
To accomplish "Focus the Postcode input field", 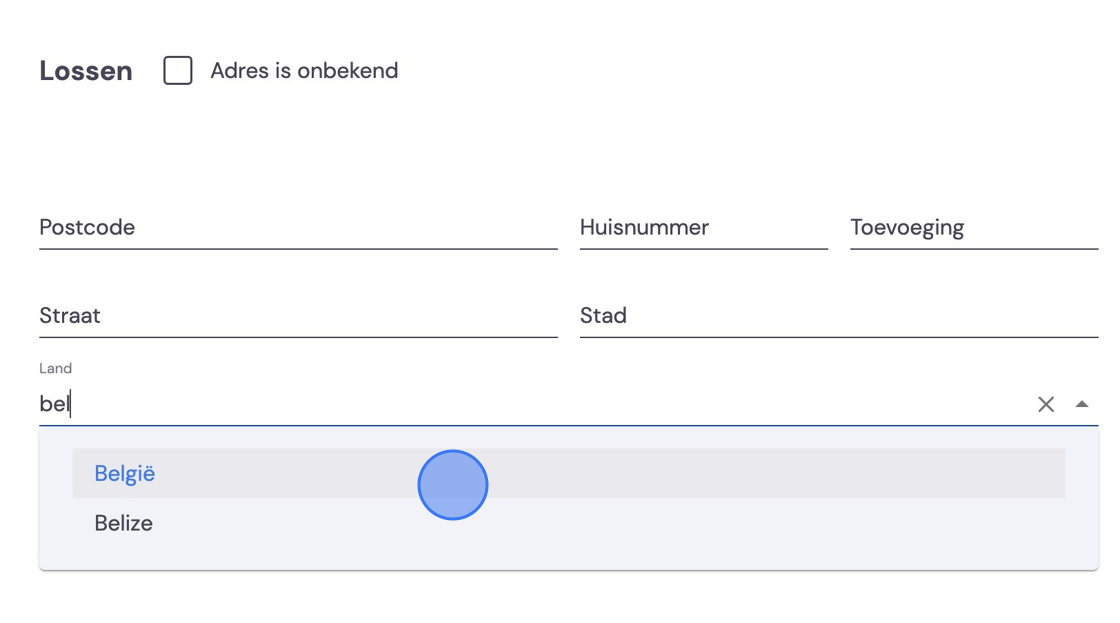I will (298, 228).
